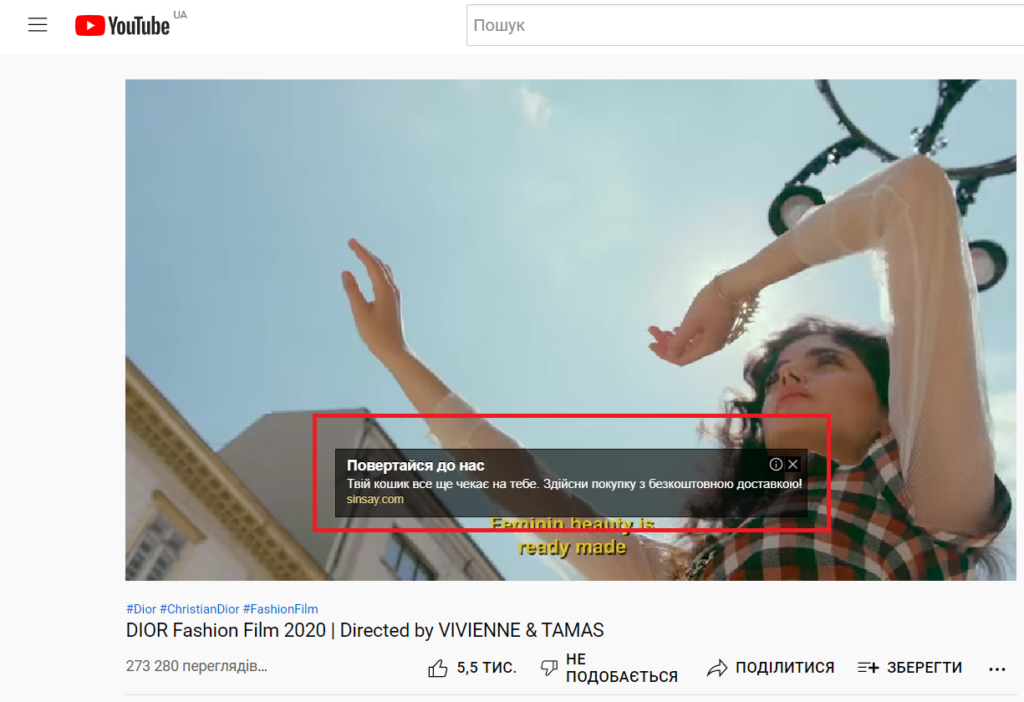This screenshot has width=1024, height=702.
Task: Click the YouTube logo
Action: pos(122,25)
